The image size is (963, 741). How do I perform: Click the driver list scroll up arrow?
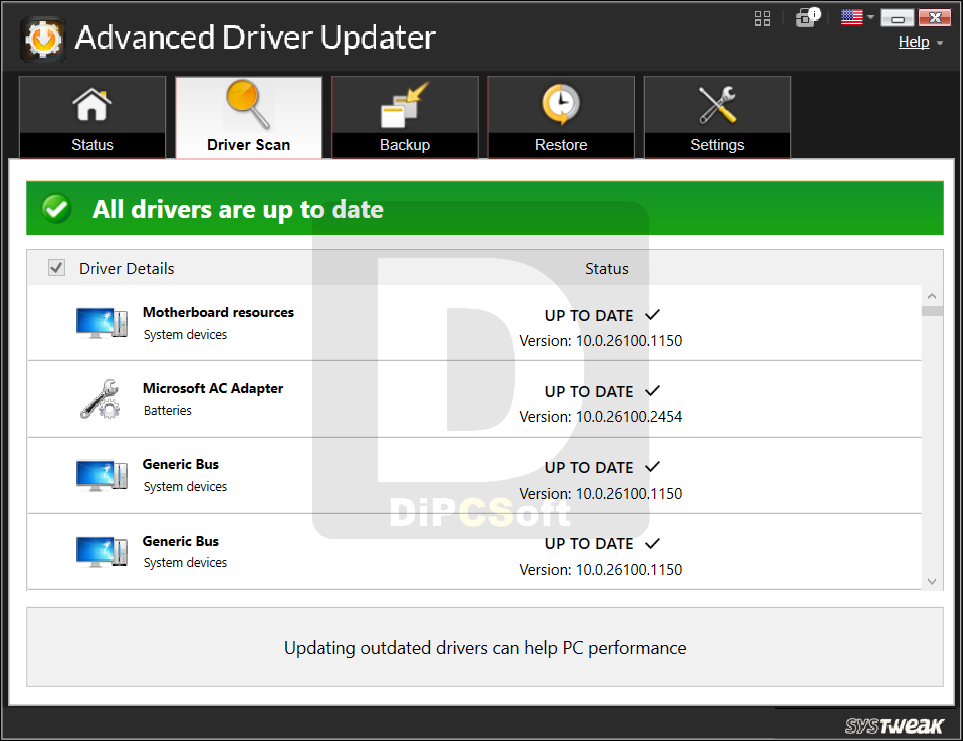point(932,296)
